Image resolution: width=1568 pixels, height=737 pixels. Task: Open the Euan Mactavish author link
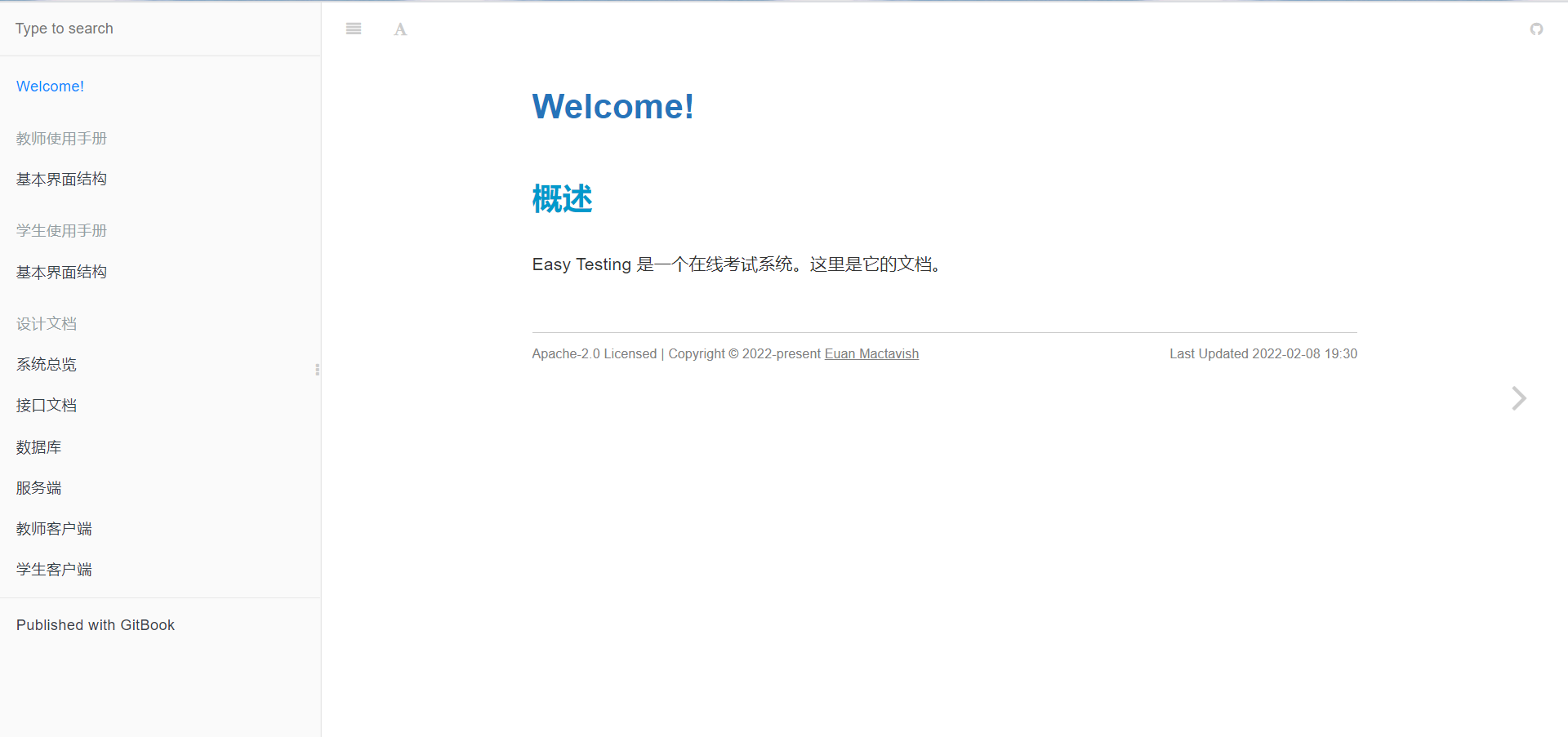click(871, 353)
